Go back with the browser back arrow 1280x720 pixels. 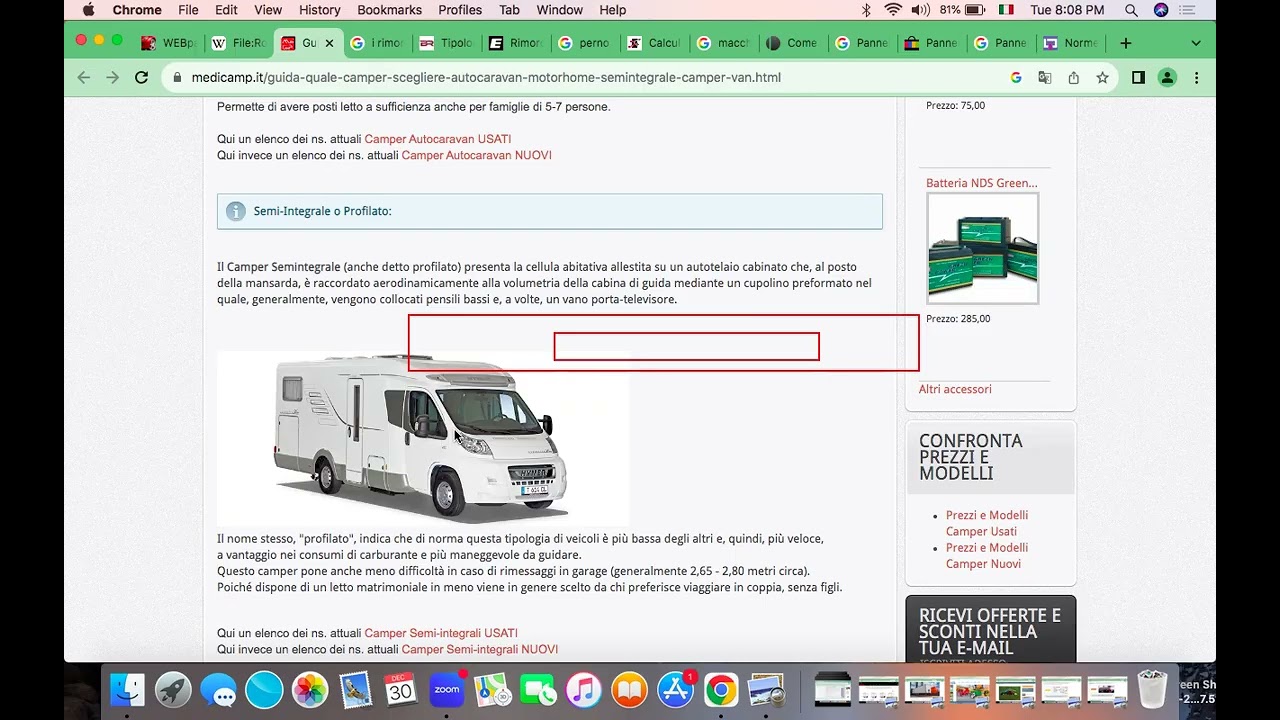click(x=84, y=78)
